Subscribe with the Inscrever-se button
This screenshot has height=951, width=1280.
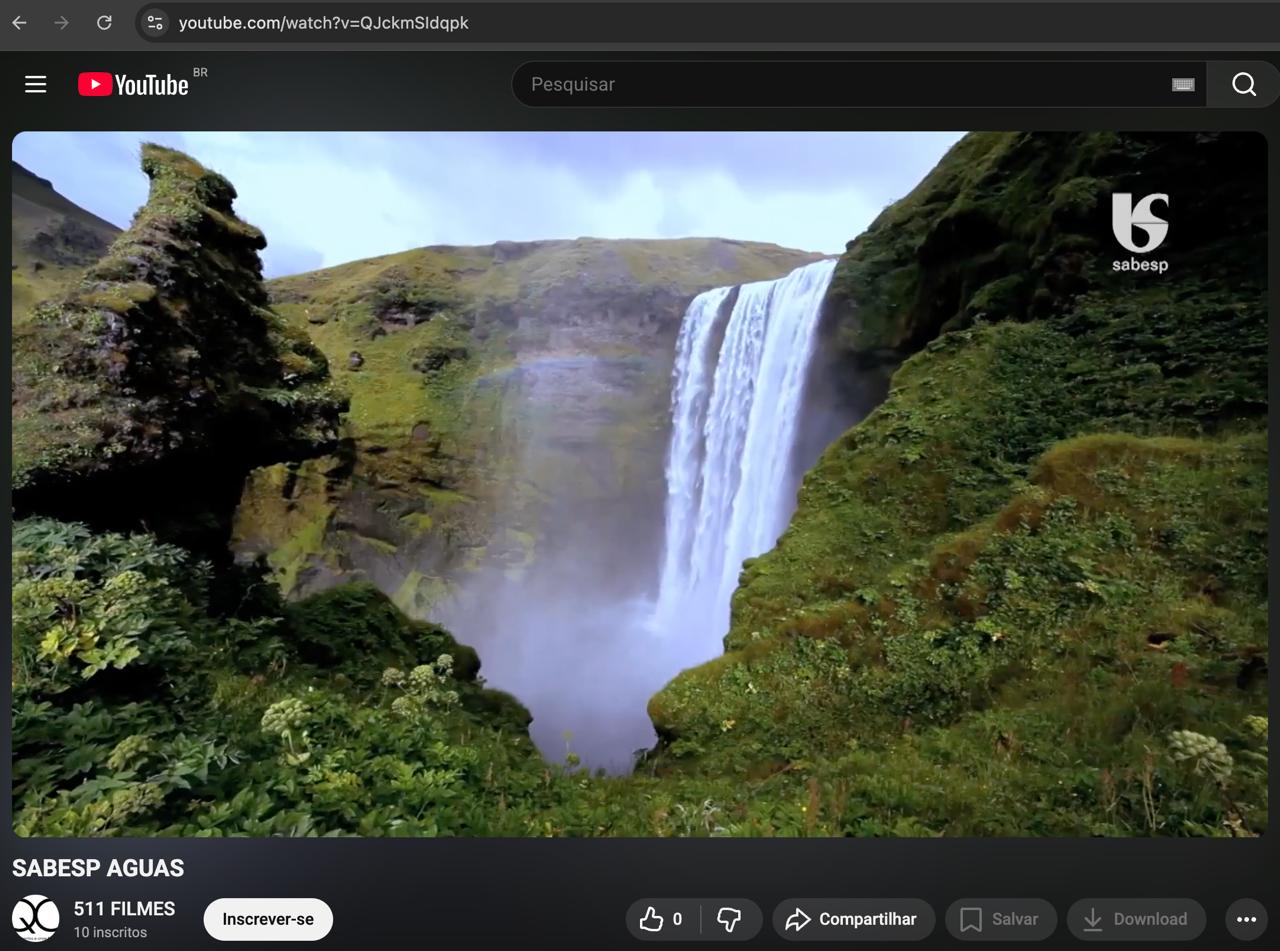[x=268, y=919]
